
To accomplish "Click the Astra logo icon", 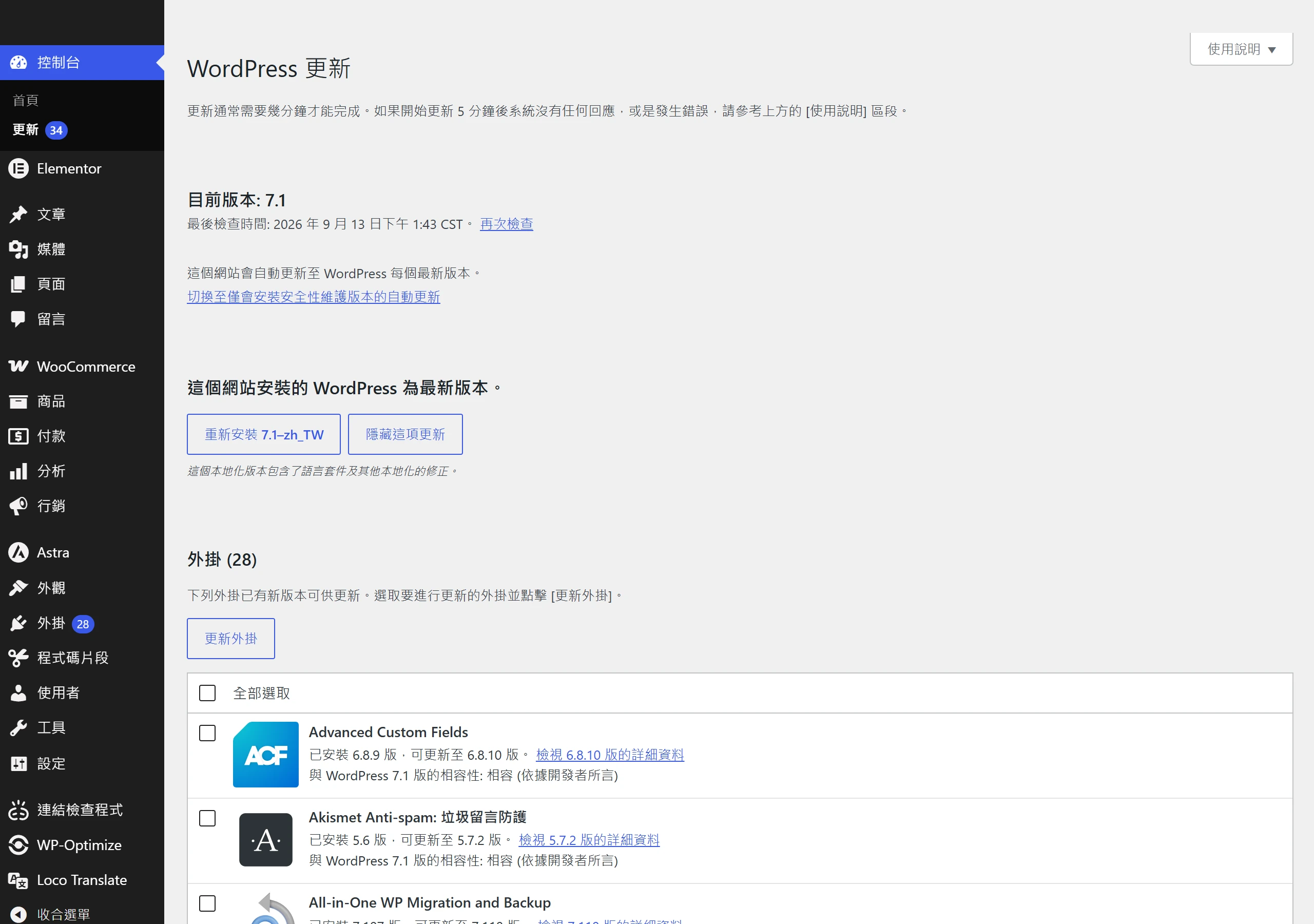I will coord(18,552).
